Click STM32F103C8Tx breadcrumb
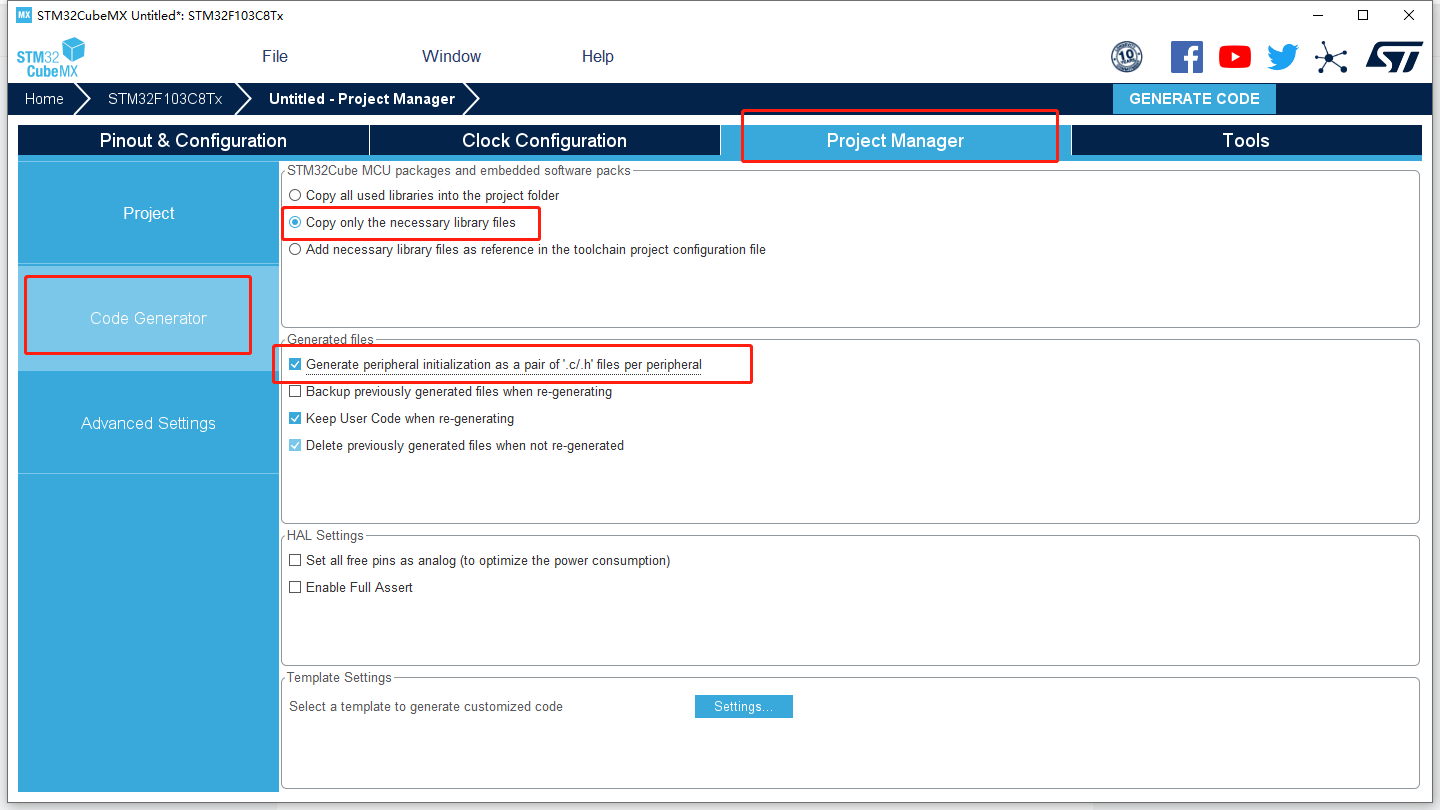This screenshot has height=810, width=1440. (x=165, y=99)
